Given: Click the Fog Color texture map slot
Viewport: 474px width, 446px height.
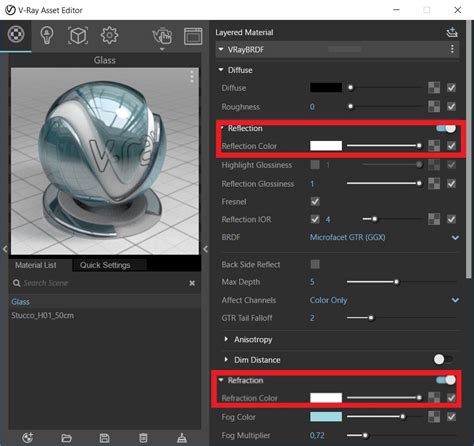Looking at the screenshot, I should point(434,417).
